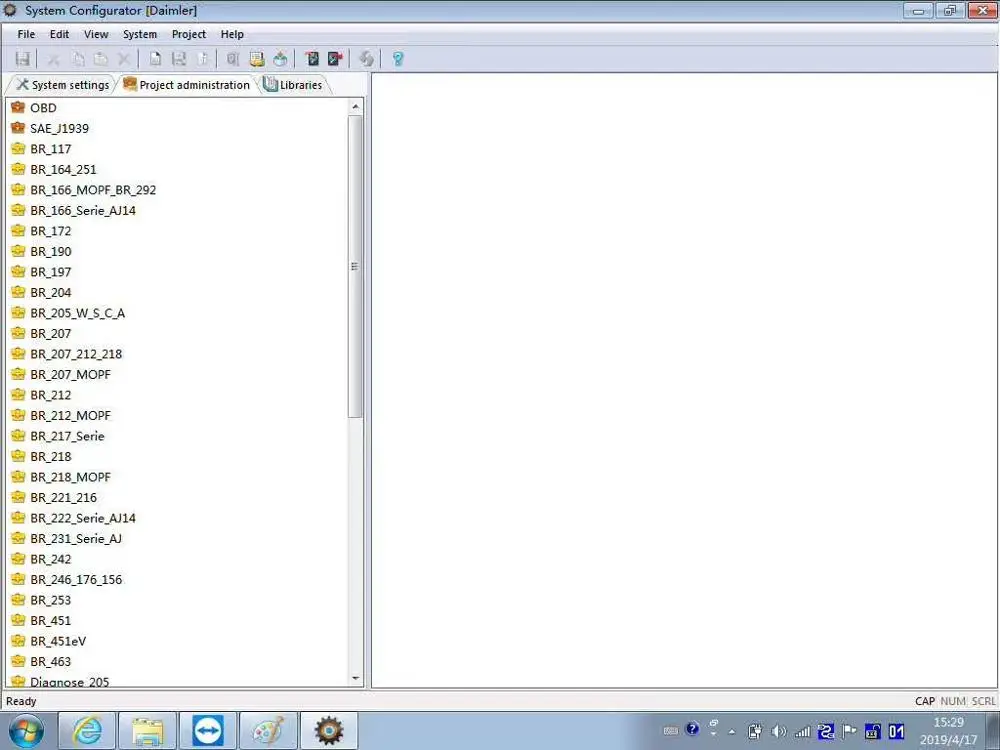Image resolution: width=1000 pixels, height=750 pixels.
Task: Select the BR_212_MOPF project
Action: coord(71,416)
